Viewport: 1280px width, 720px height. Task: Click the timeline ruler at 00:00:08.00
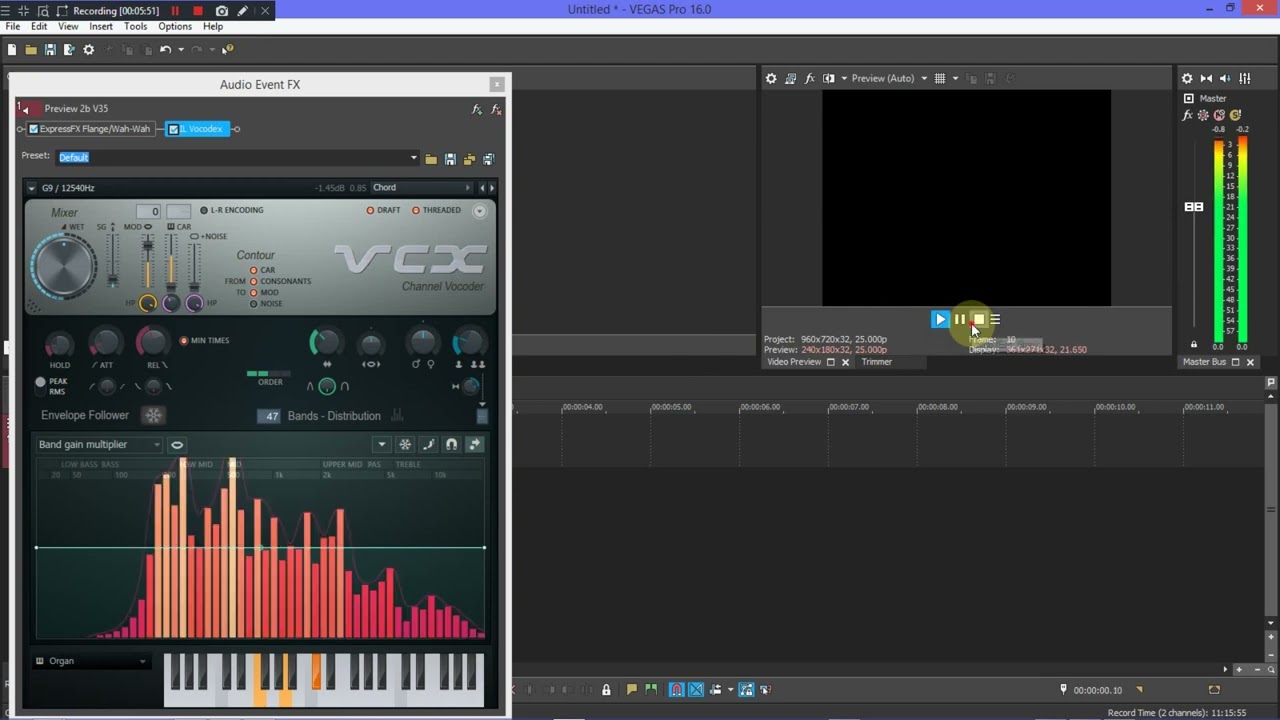click(x=938, y=407)
